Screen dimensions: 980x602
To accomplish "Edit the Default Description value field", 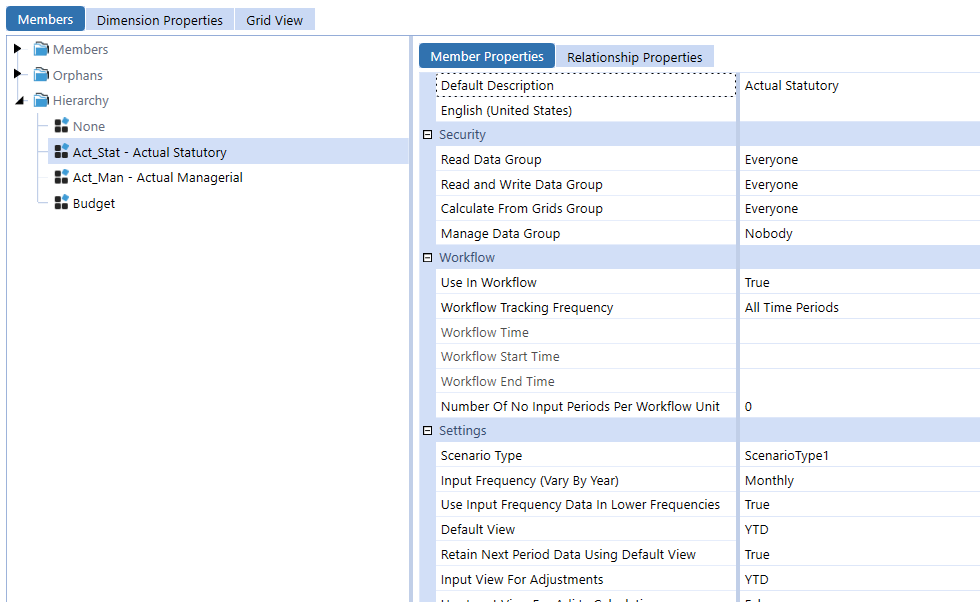I will pyautogui.click(x=857, y=86).
